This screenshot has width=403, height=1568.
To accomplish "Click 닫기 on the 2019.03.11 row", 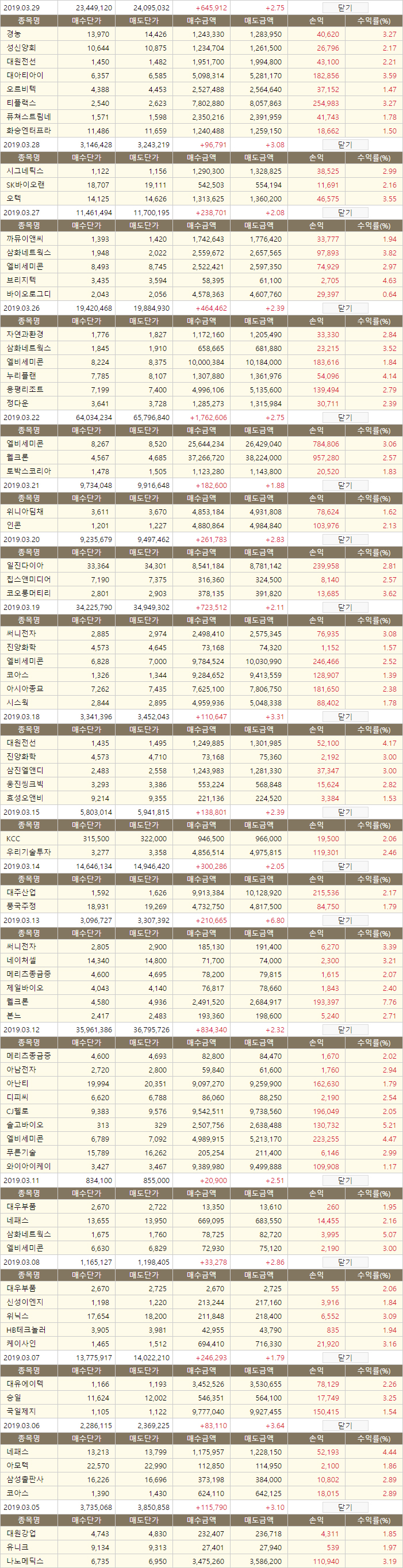I will (x=344, y=1180).
